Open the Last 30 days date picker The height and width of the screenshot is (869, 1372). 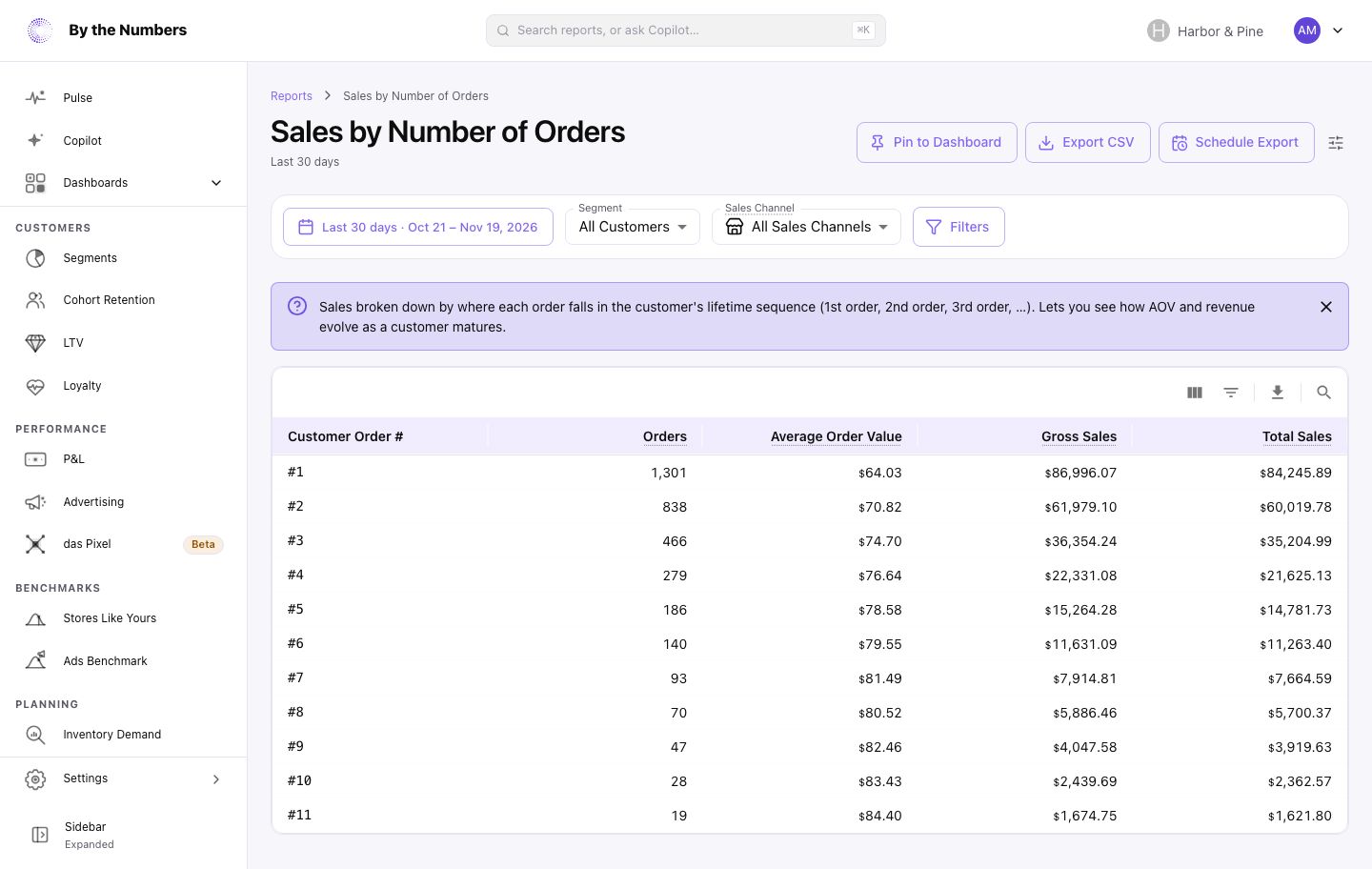418,227
